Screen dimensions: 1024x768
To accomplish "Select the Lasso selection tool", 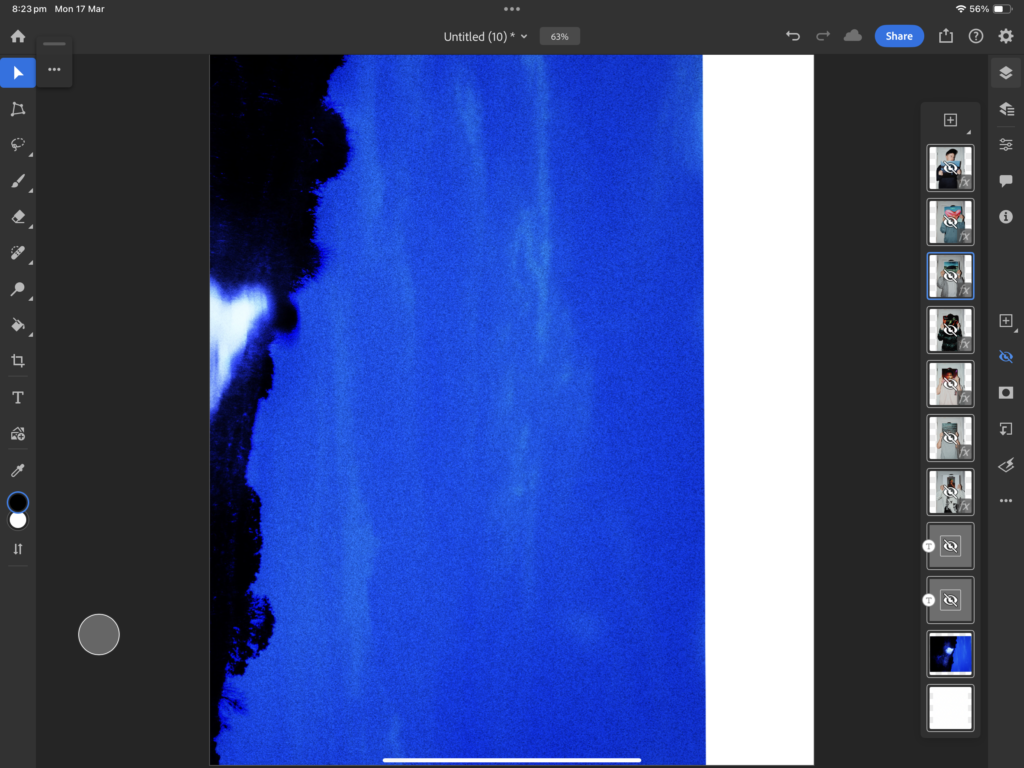I will tap(18, 145).
